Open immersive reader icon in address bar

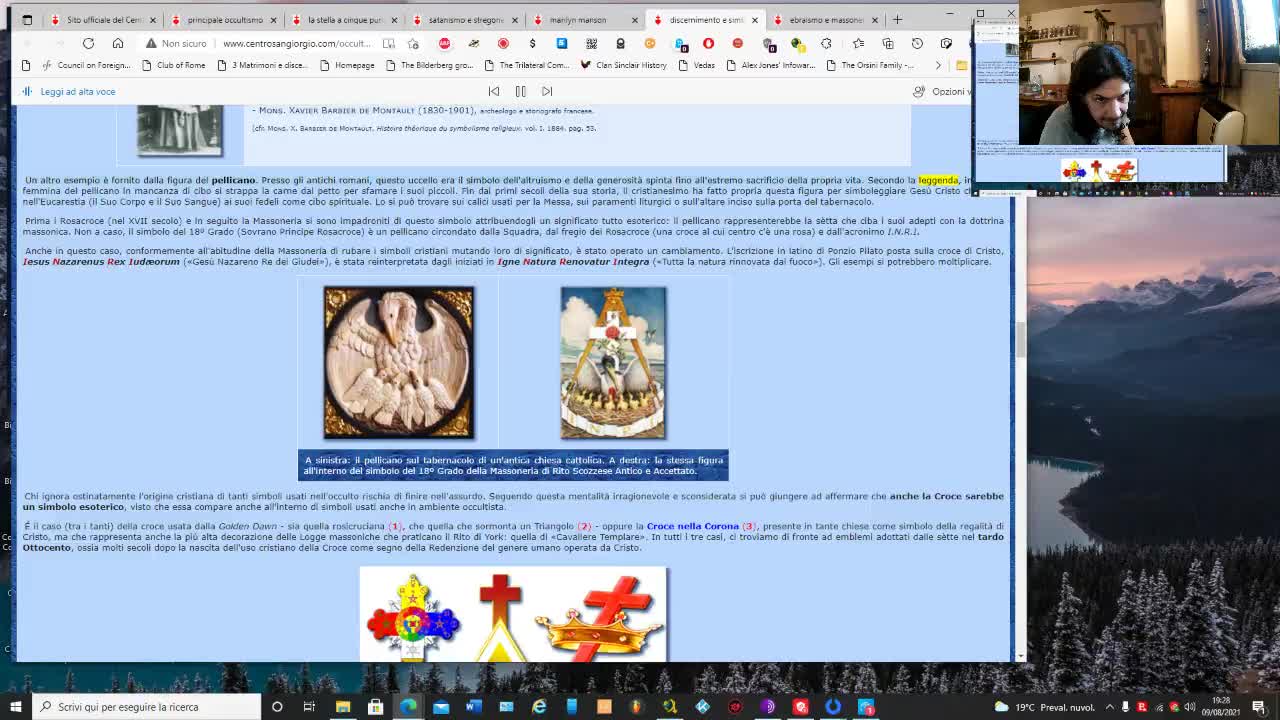coord(388,43)
